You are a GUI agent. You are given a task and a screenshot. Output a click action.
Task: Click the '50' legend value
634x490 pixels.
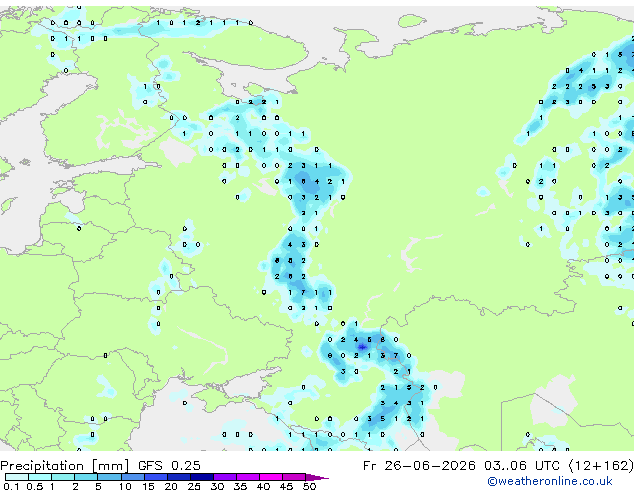pos(309,486)
